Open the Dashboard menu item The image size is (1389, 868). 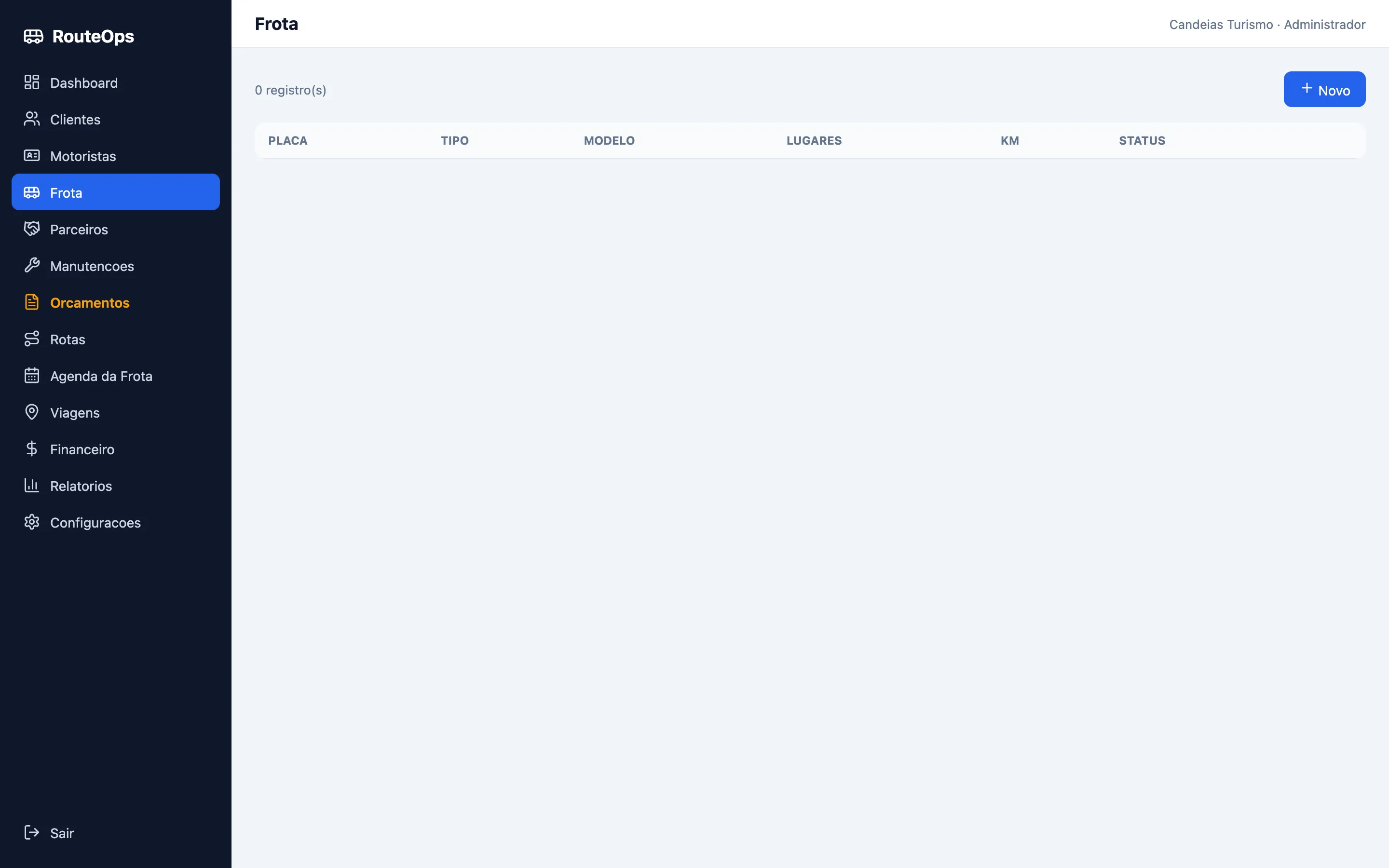pos(115,82)
